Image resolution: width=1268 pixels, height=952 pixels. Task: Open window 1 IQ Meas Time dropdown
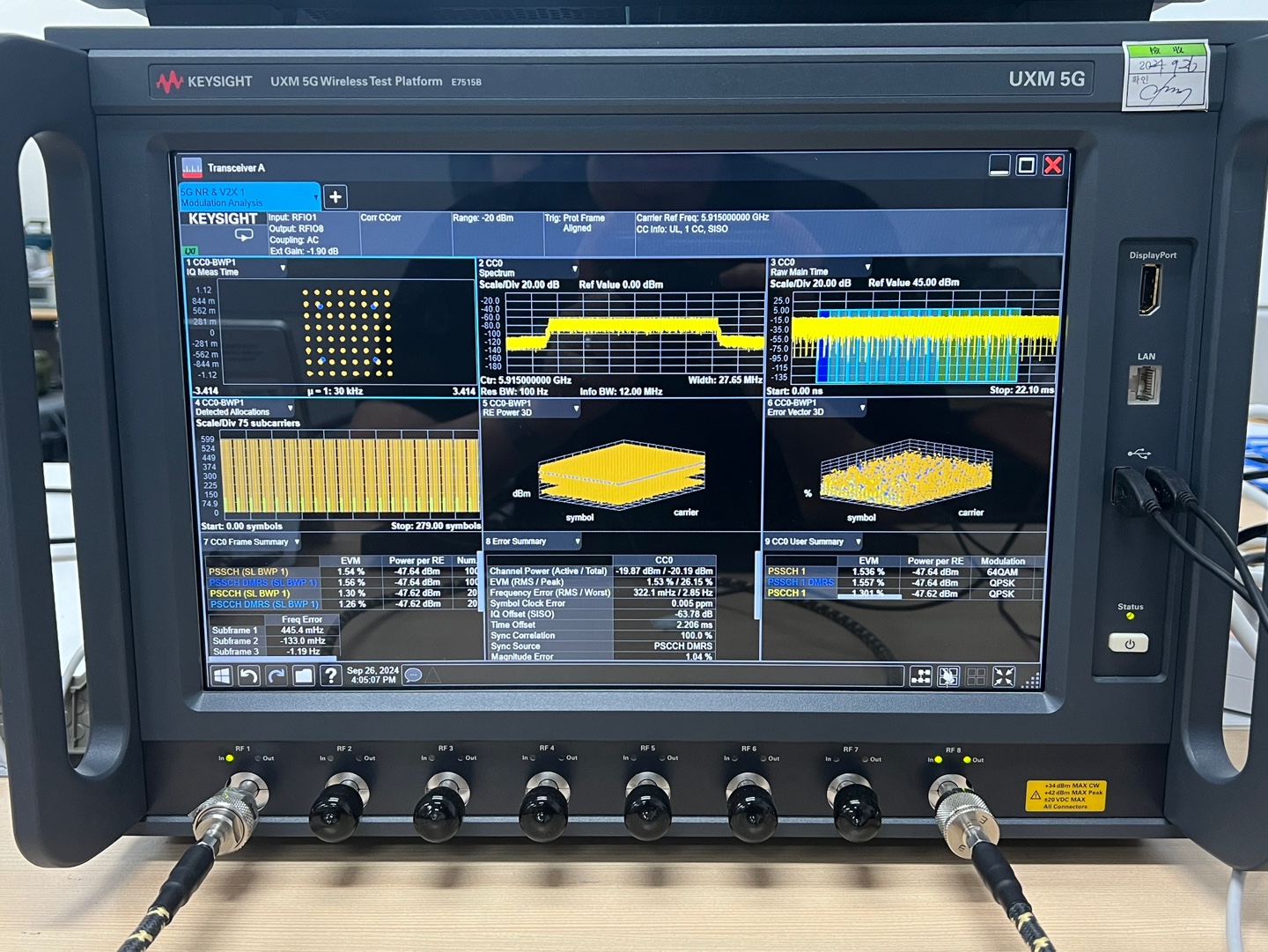pos(283,268)
